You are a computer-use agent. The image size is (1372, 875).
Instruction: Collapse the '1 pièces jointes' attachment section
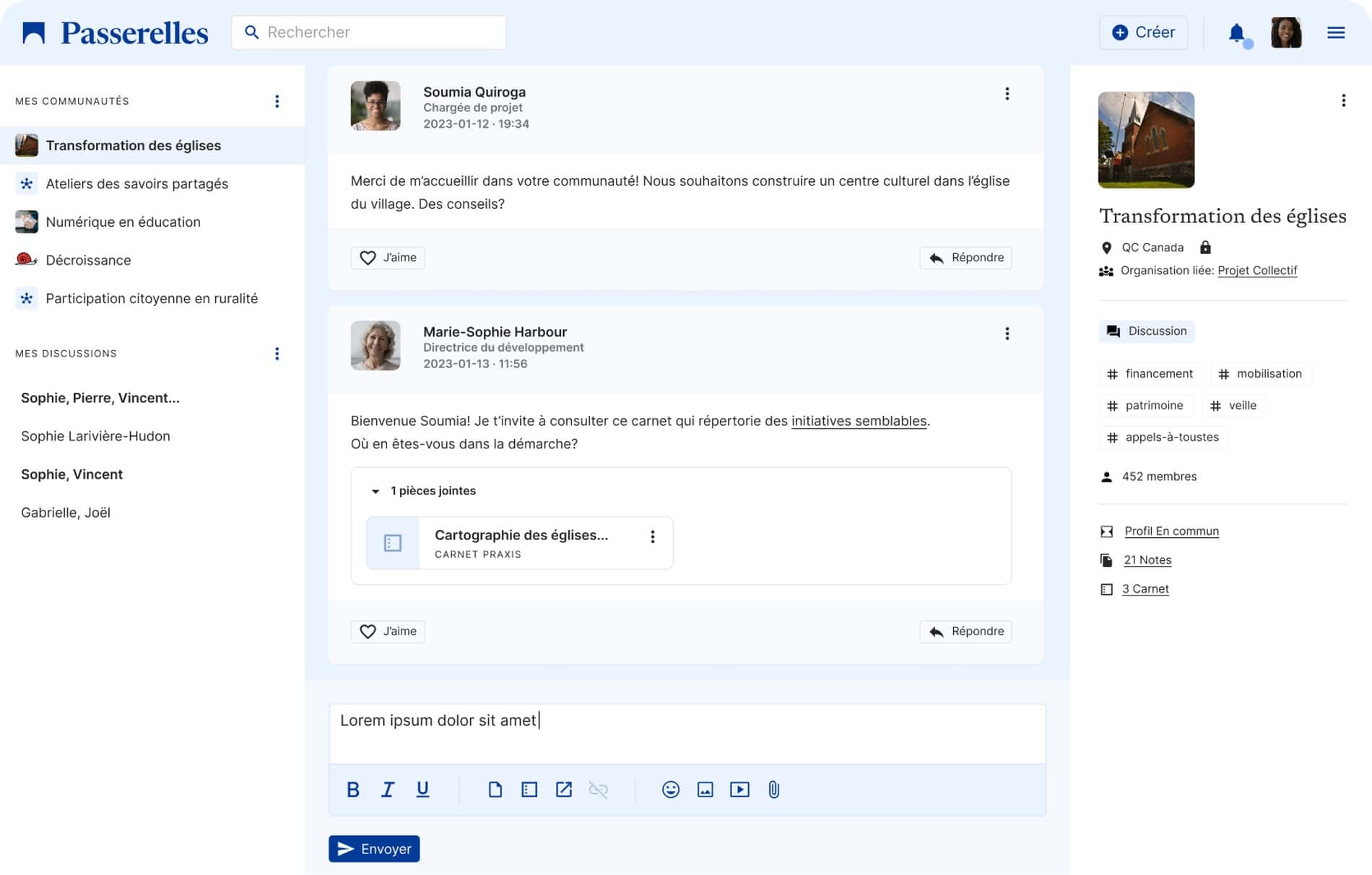pyautogui.click(x=375, y=491)
